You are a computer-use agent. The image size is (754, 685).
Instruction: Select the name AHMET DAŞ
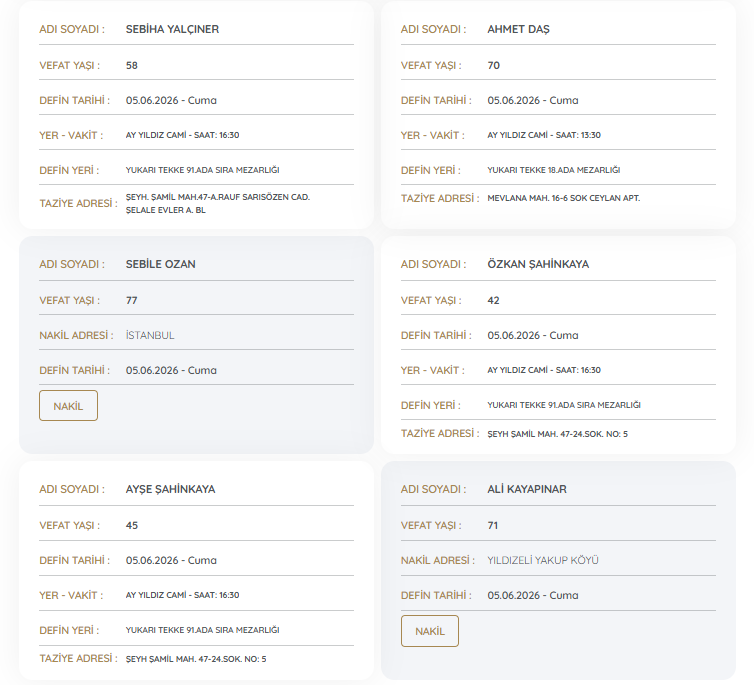[x=518, y=29]
